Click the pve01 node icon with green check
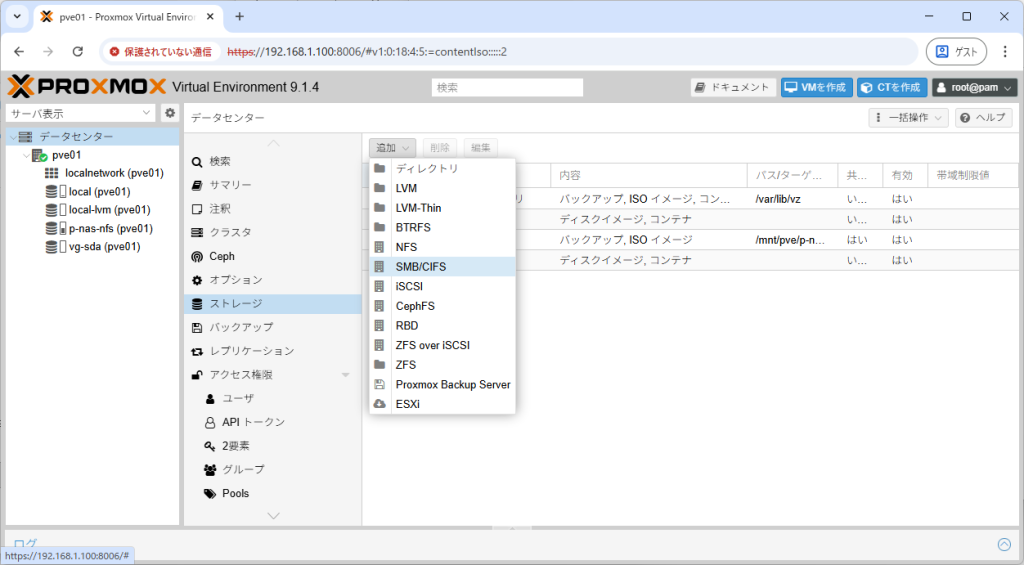The height and width of the screenshot is (565, 1024). pyautogui.click(x=39, y=155)
